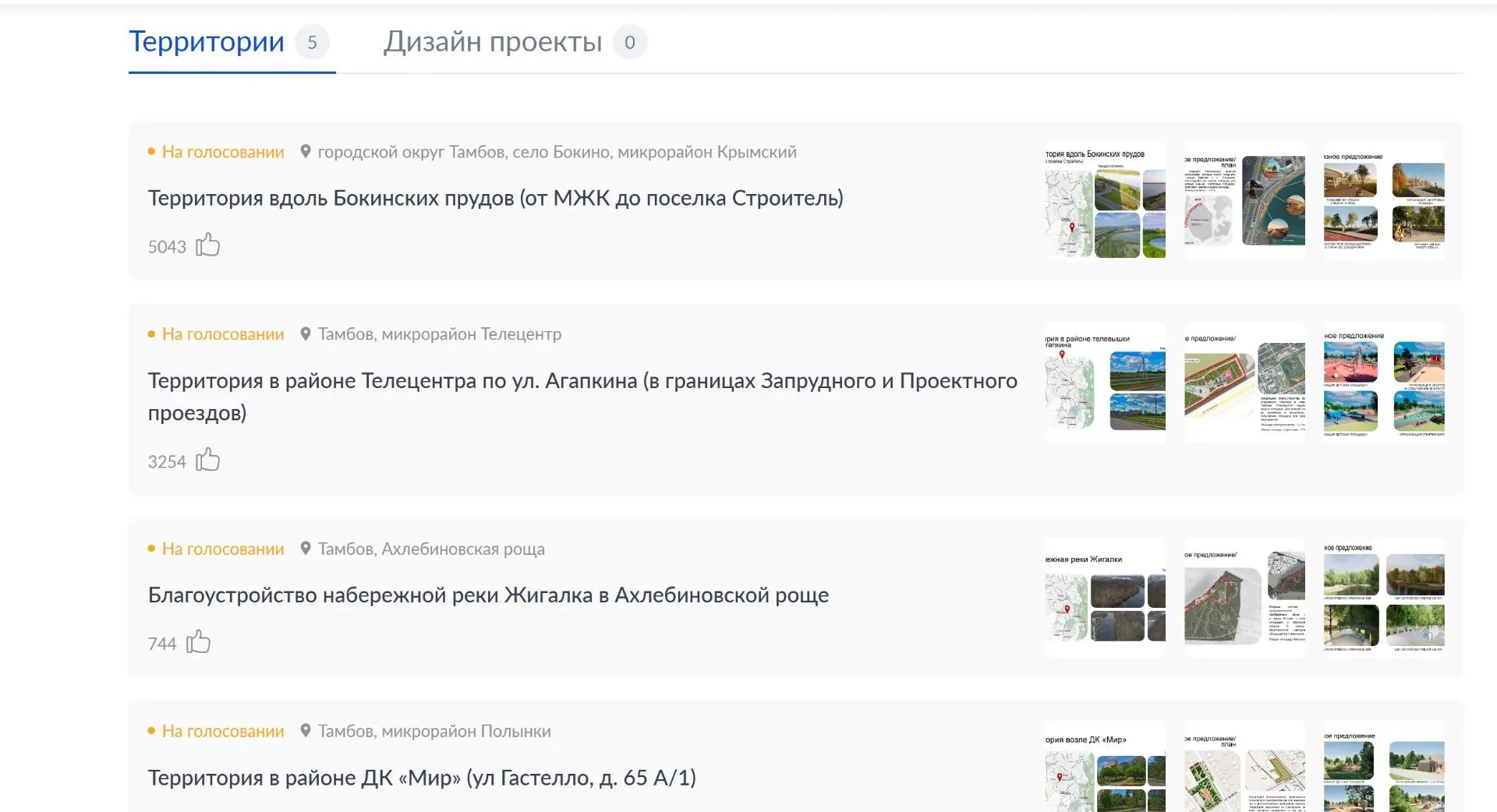Like the Бокинских прудов territory

[x=207, y=245]
